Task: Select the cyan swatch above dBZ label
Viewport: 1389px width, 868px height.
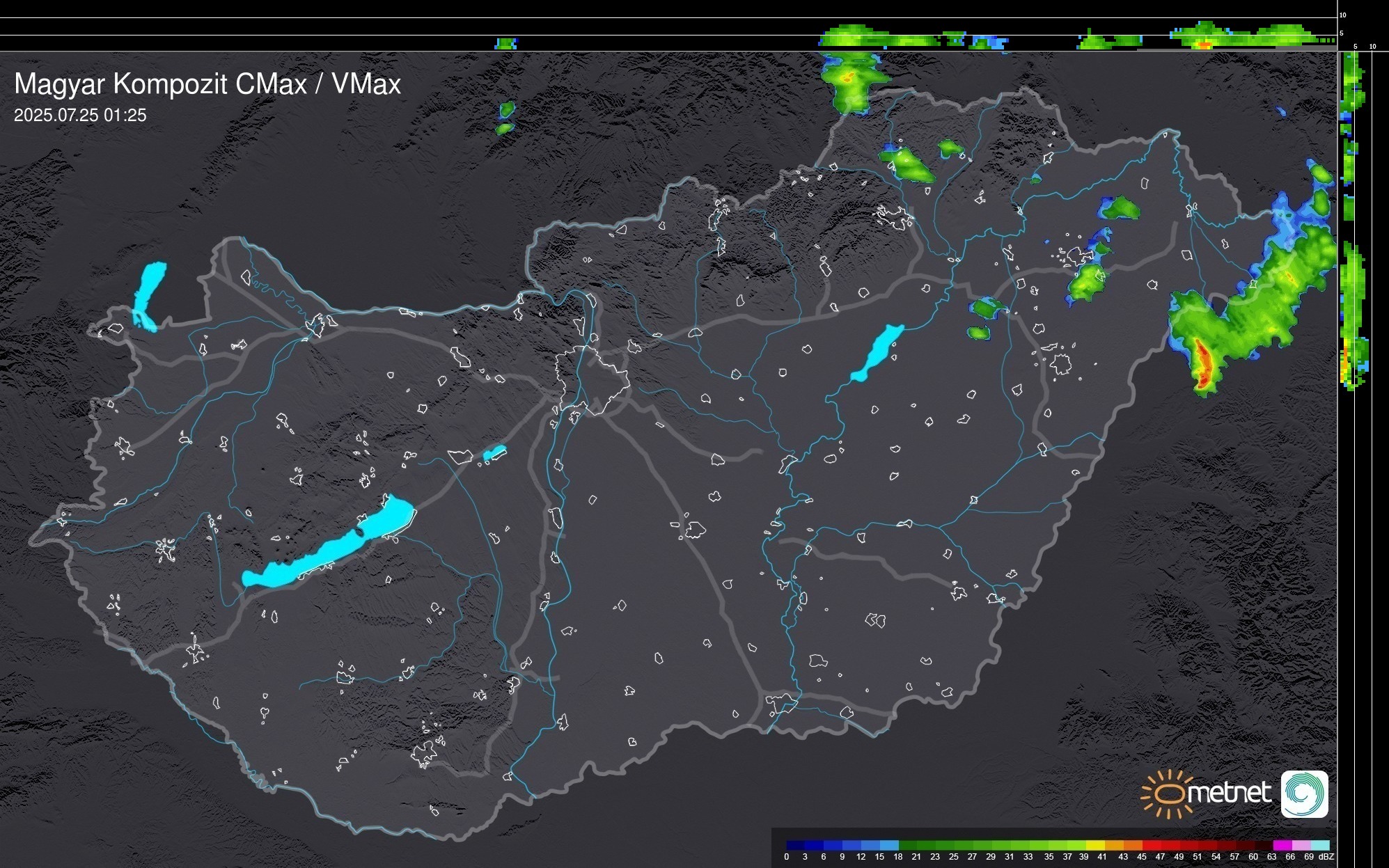Action: [1319, 845]
